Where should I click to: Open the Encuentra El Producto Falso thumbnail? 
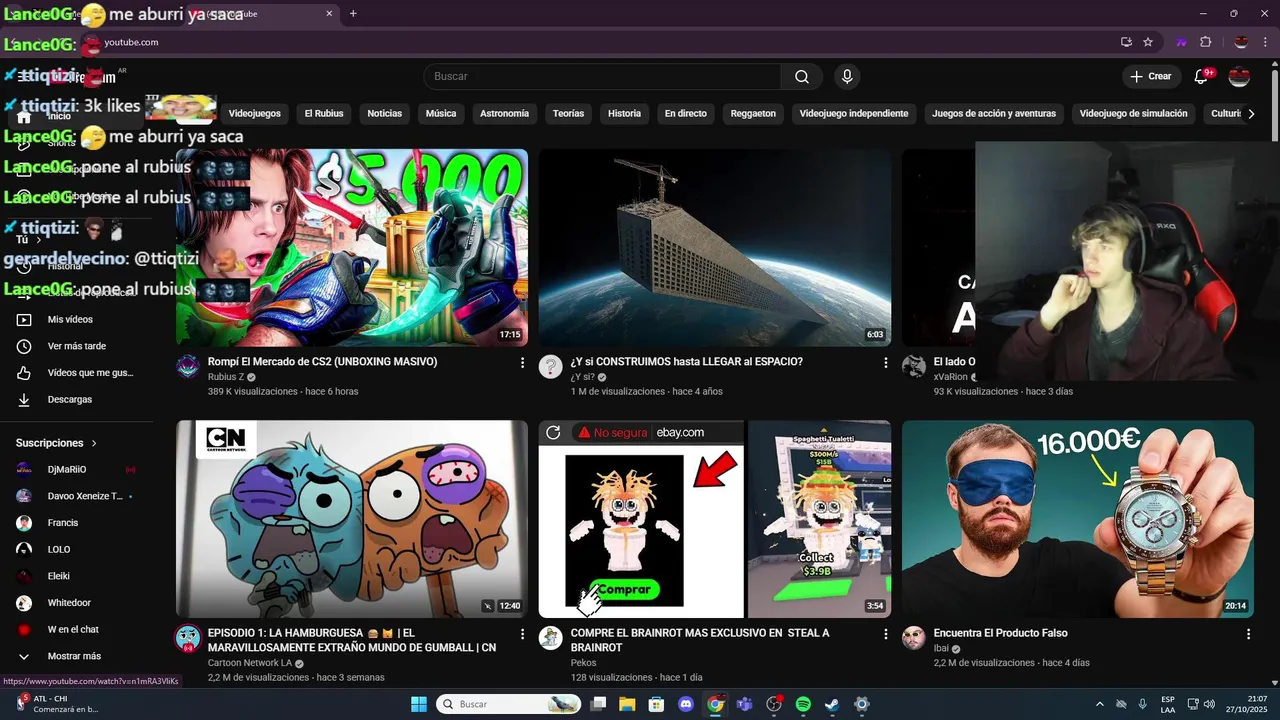click(1078, 519)
